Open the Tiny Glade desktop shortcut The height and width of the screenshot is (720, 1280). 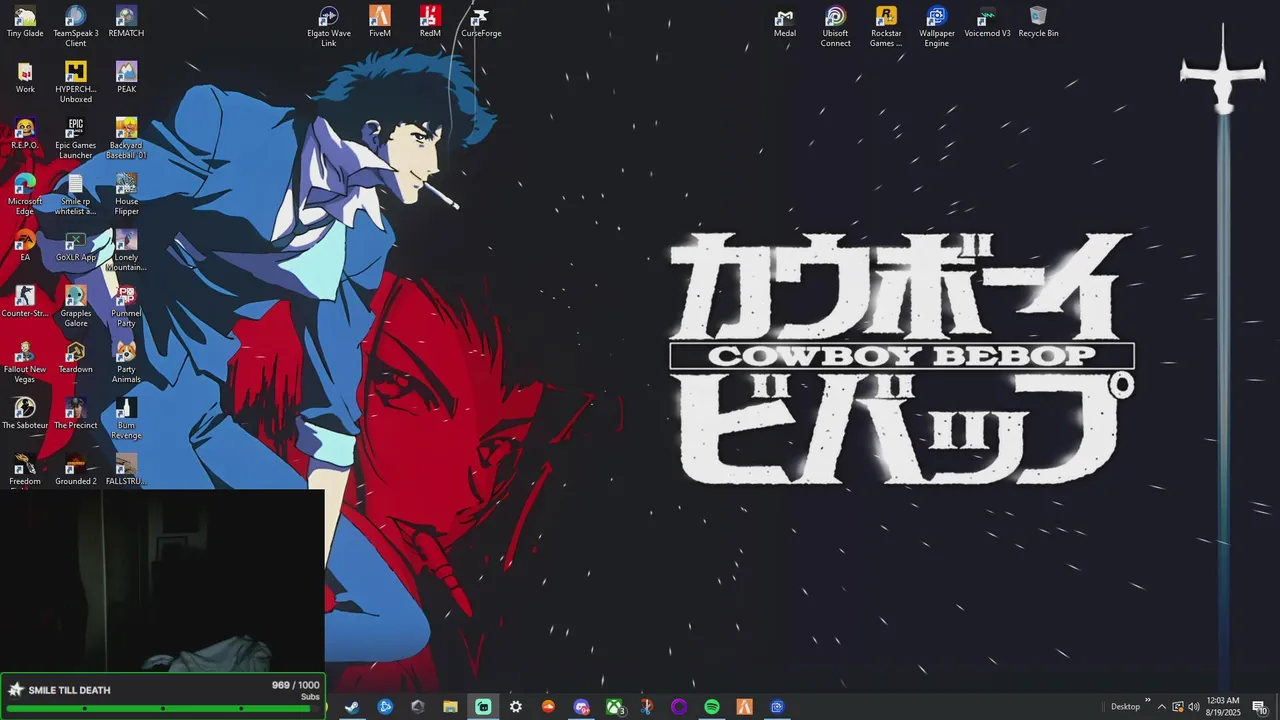25,22
